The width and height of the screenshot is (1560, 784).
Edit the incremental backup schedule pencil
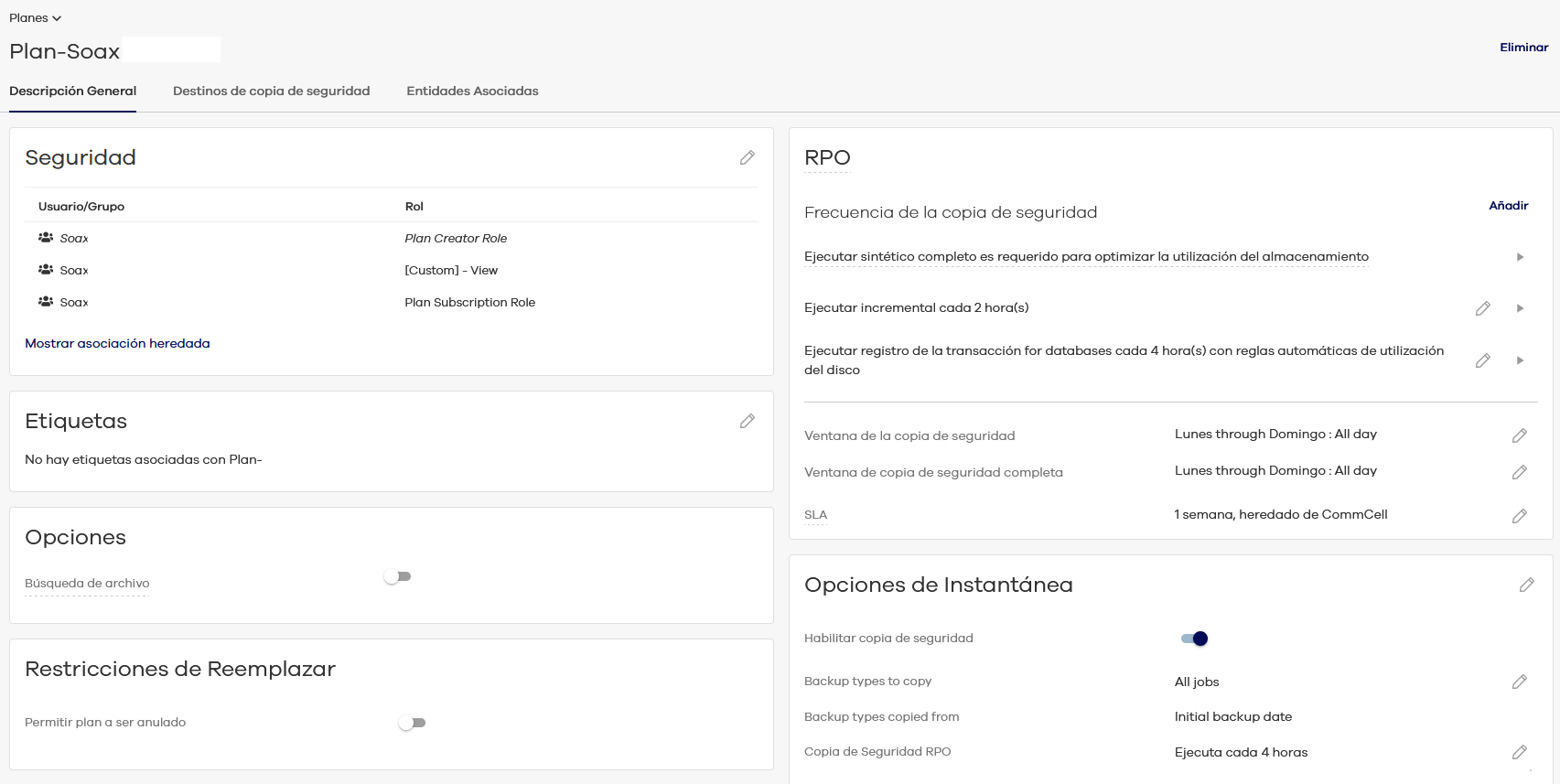1482,308
